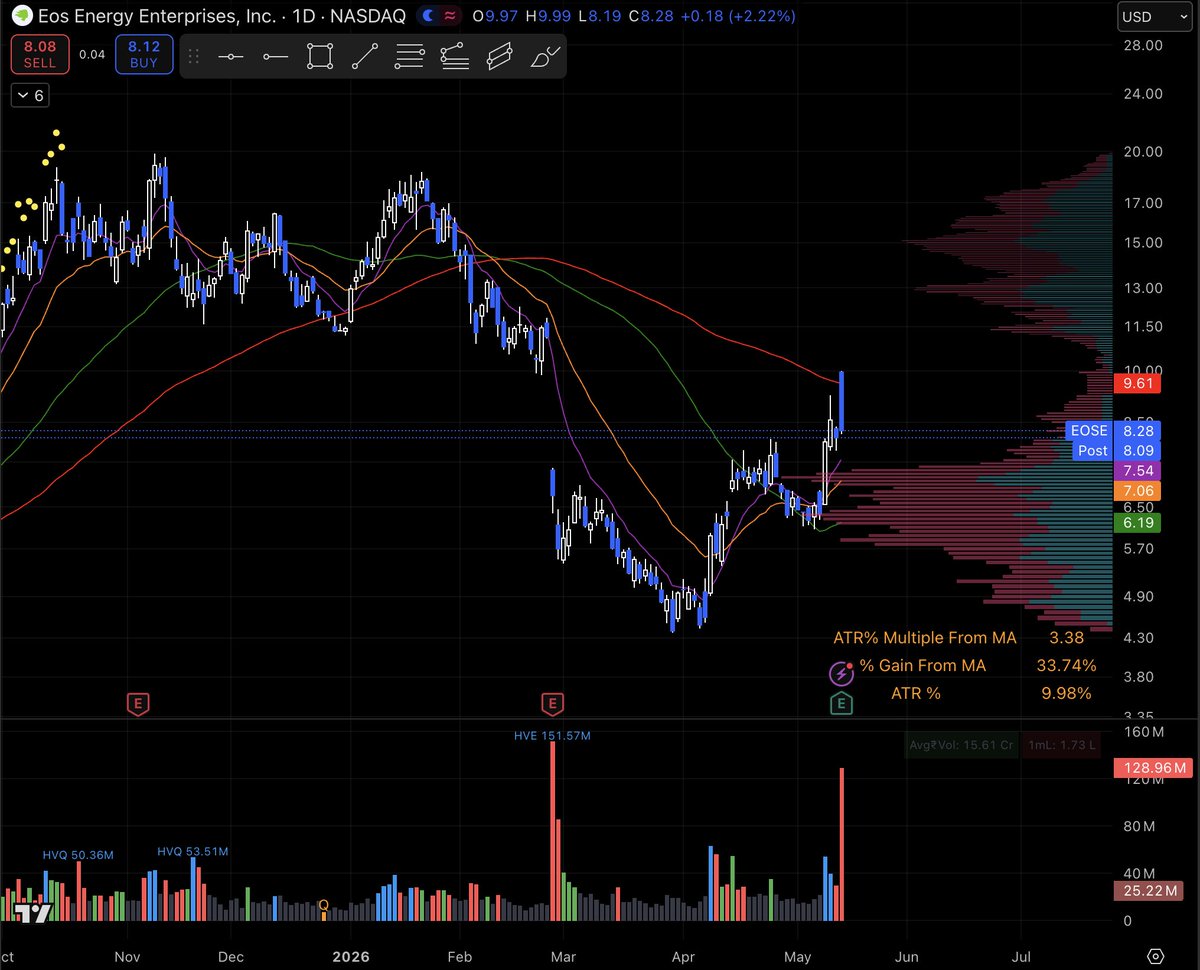Click the purple lightning news flash icon
Image resolution: width=1200 pixels, height=970 pixels.
click(x=840, y=673)
